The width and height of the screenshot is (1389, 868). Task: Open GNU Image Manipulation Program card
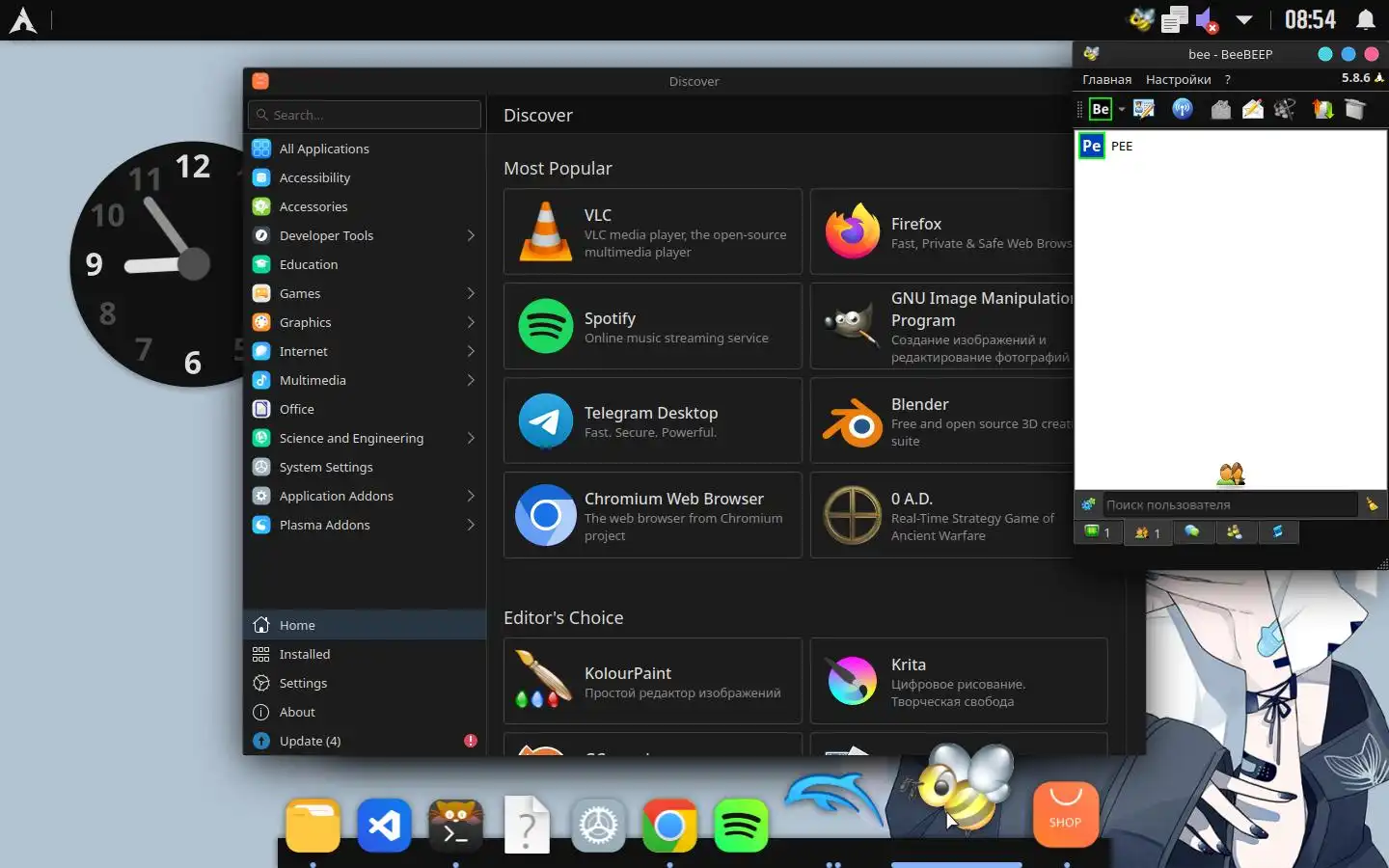click(941, 326)
